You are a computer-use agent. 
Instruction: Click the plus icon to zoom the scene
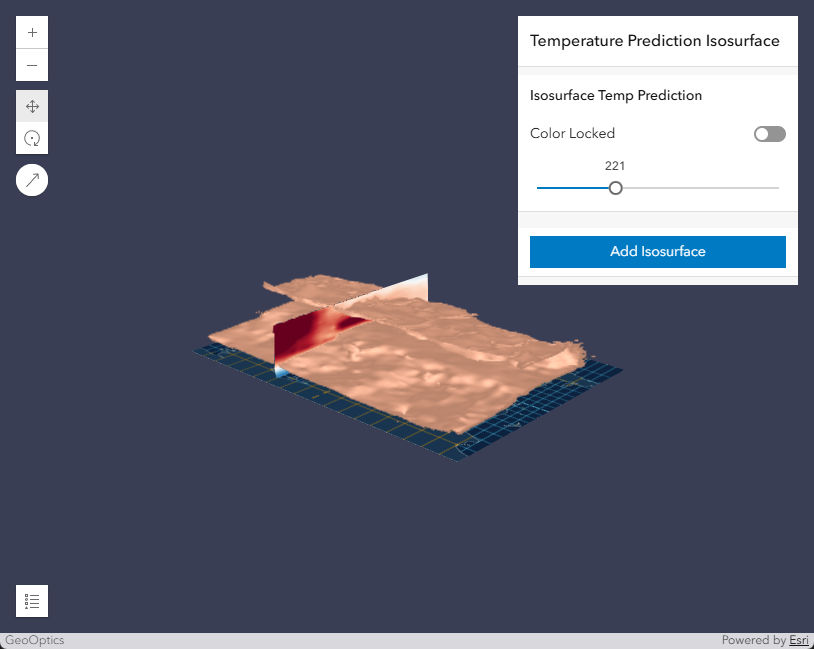(x=32, y=31)
